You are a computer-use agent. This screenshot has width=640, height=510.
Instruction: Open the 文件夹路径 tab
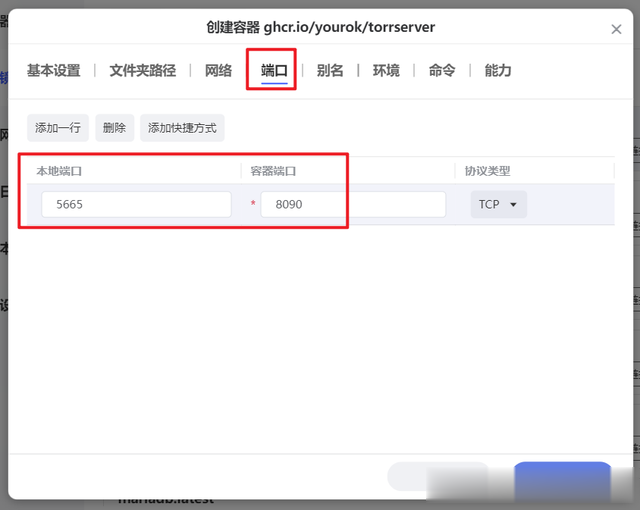coord(142,71)
